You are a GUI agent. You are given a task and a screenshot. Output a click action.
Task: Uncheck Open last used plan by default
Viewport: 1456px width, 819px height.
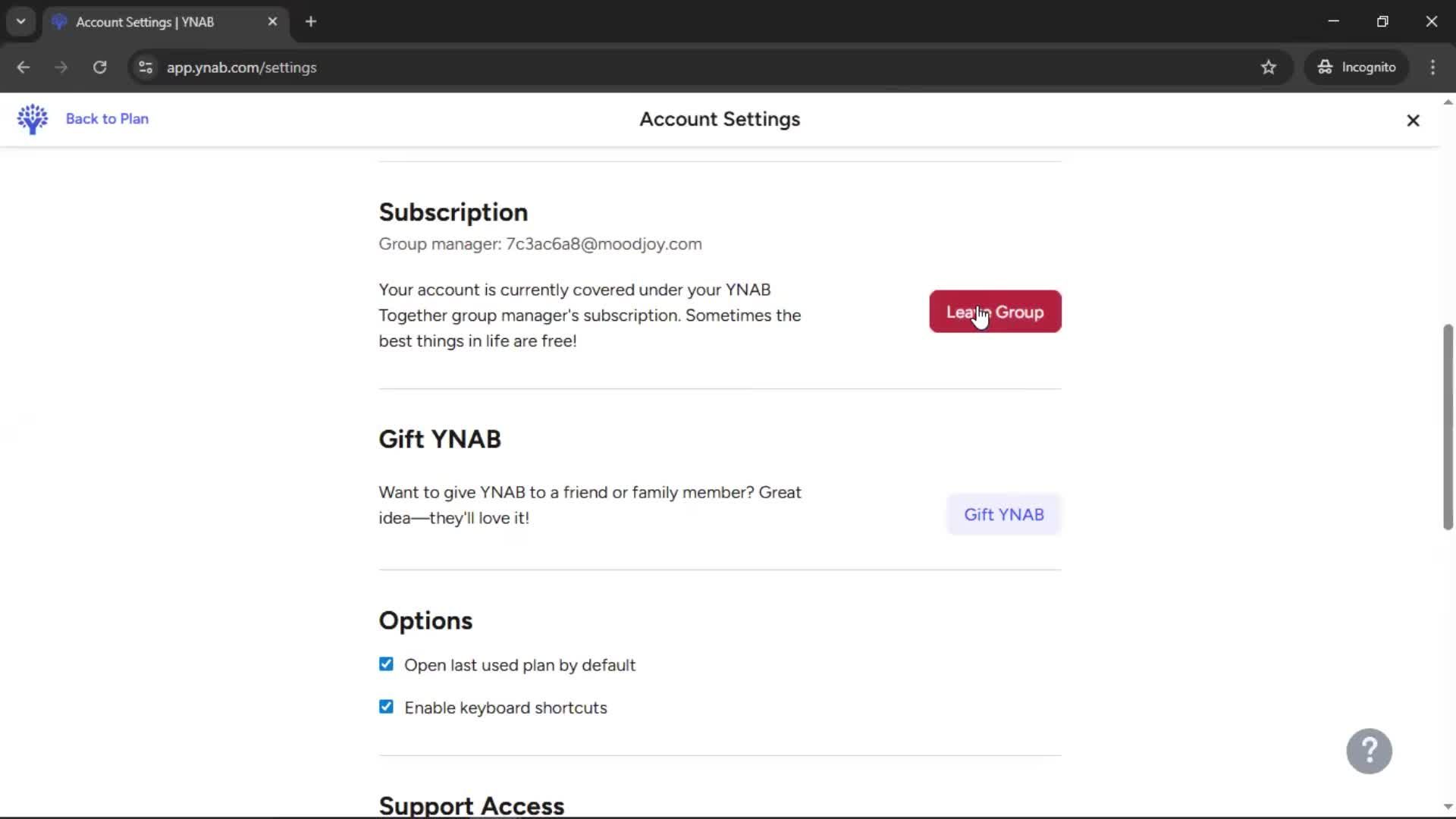point(386,664)
